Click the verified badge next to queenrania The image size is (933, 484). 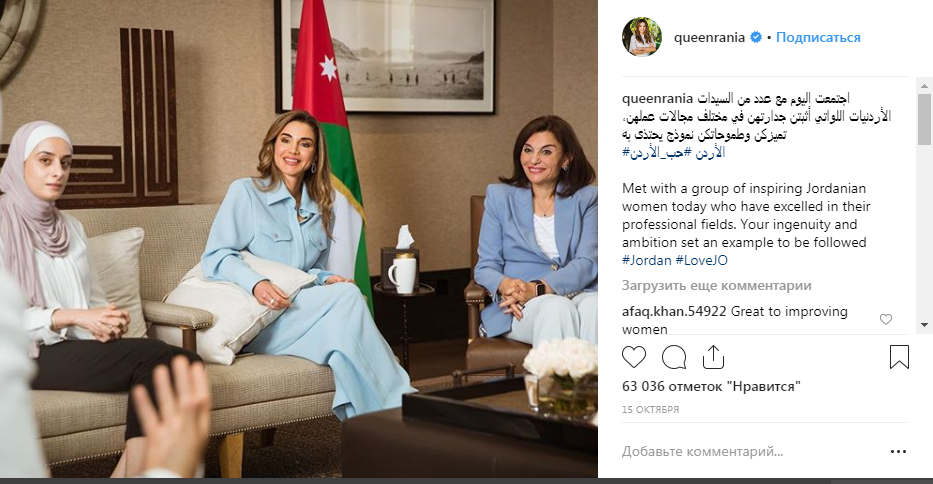click(x=756, y=37)
